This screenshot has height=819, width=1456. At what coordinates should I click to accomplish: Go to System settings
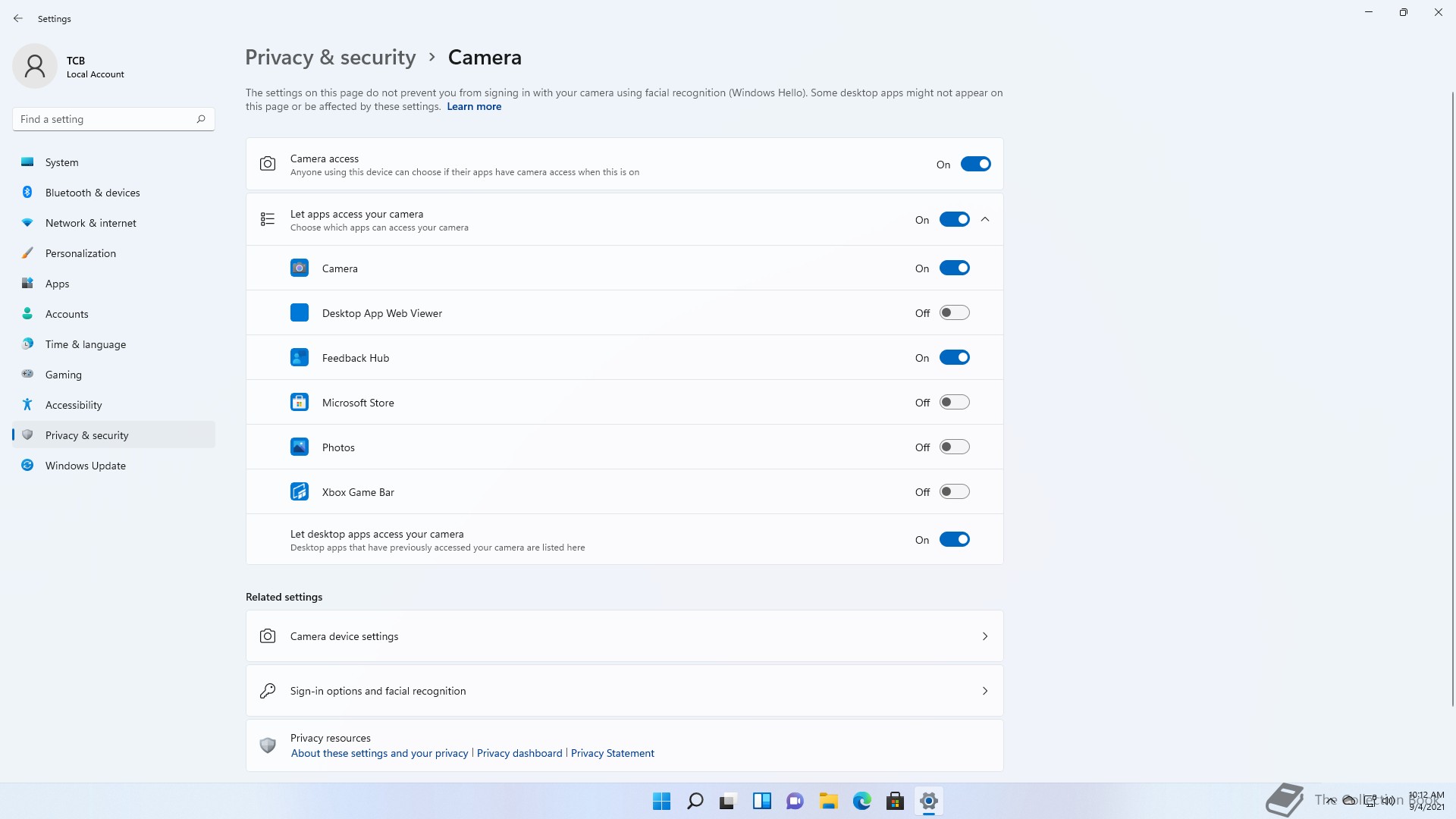(x=114, y=162)
